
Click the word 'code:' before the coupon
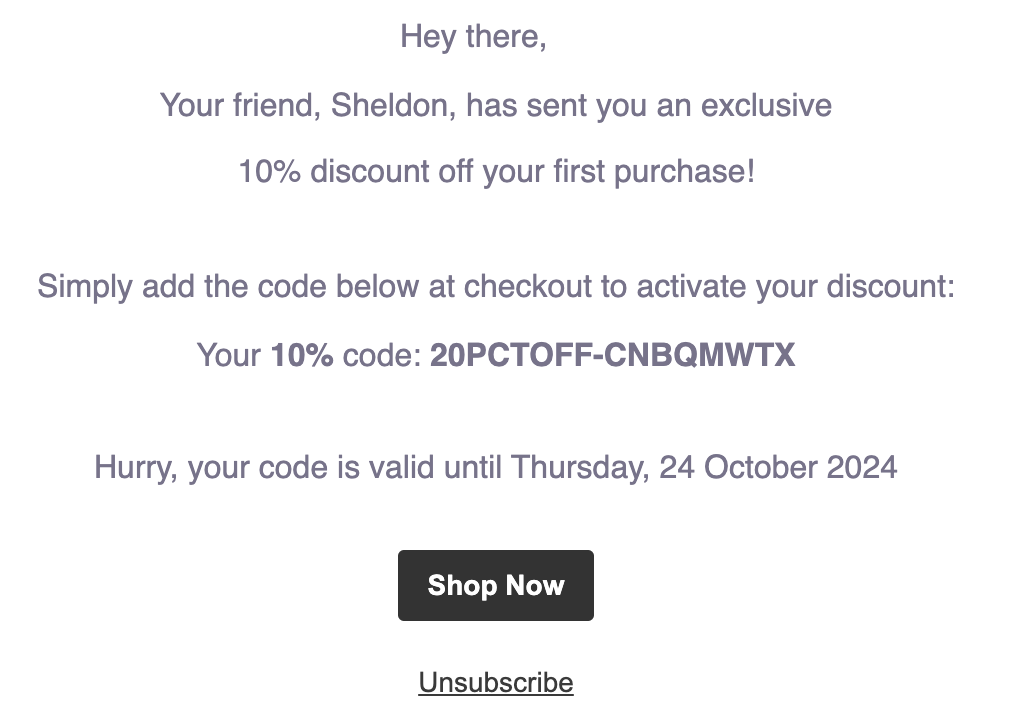(382, 355)
